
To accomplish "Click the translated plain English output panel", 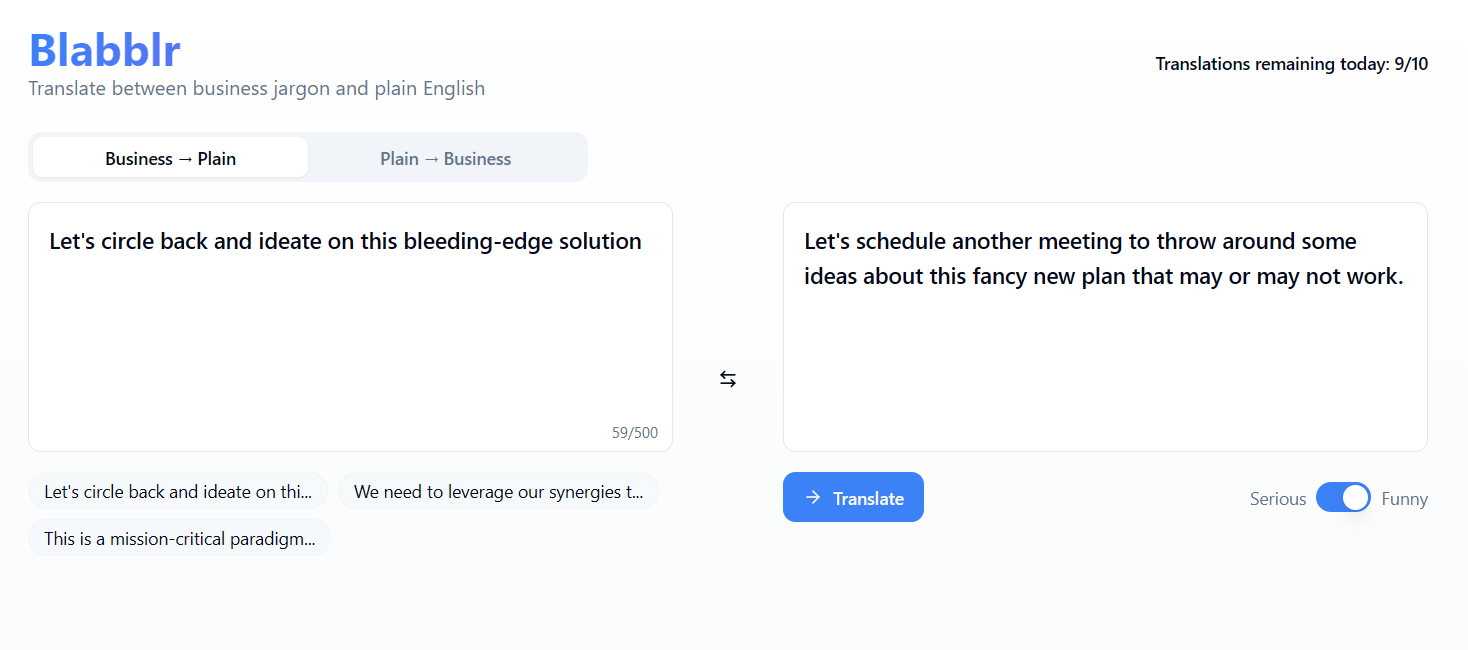I will coord(1104,360).
